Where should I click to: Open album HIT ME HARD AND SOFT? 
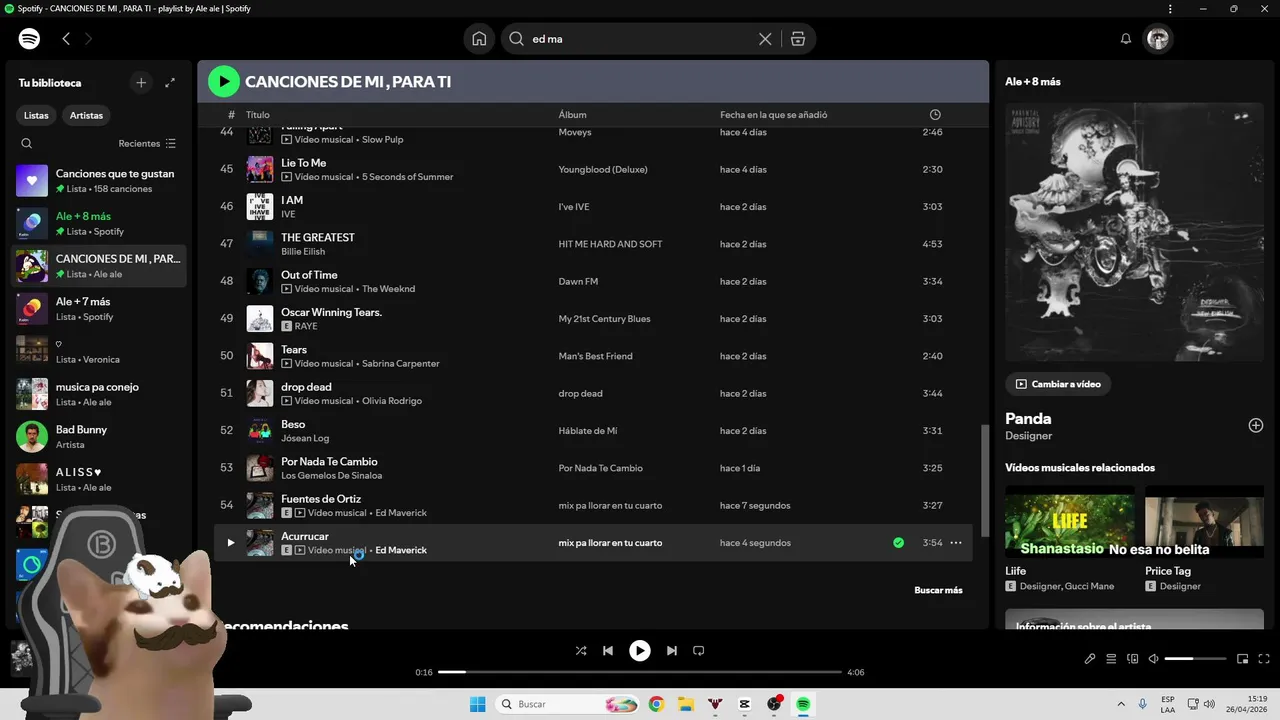pyautogui.click(x=610, y=244)
